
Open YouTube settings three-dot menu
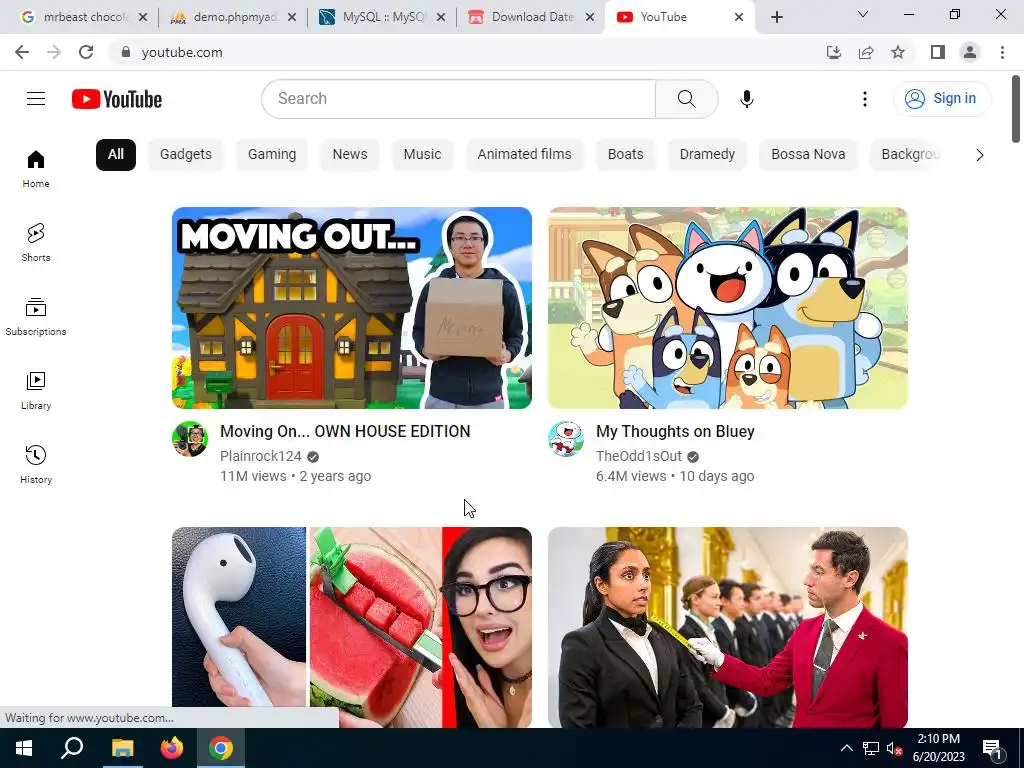tap(865, 99)
